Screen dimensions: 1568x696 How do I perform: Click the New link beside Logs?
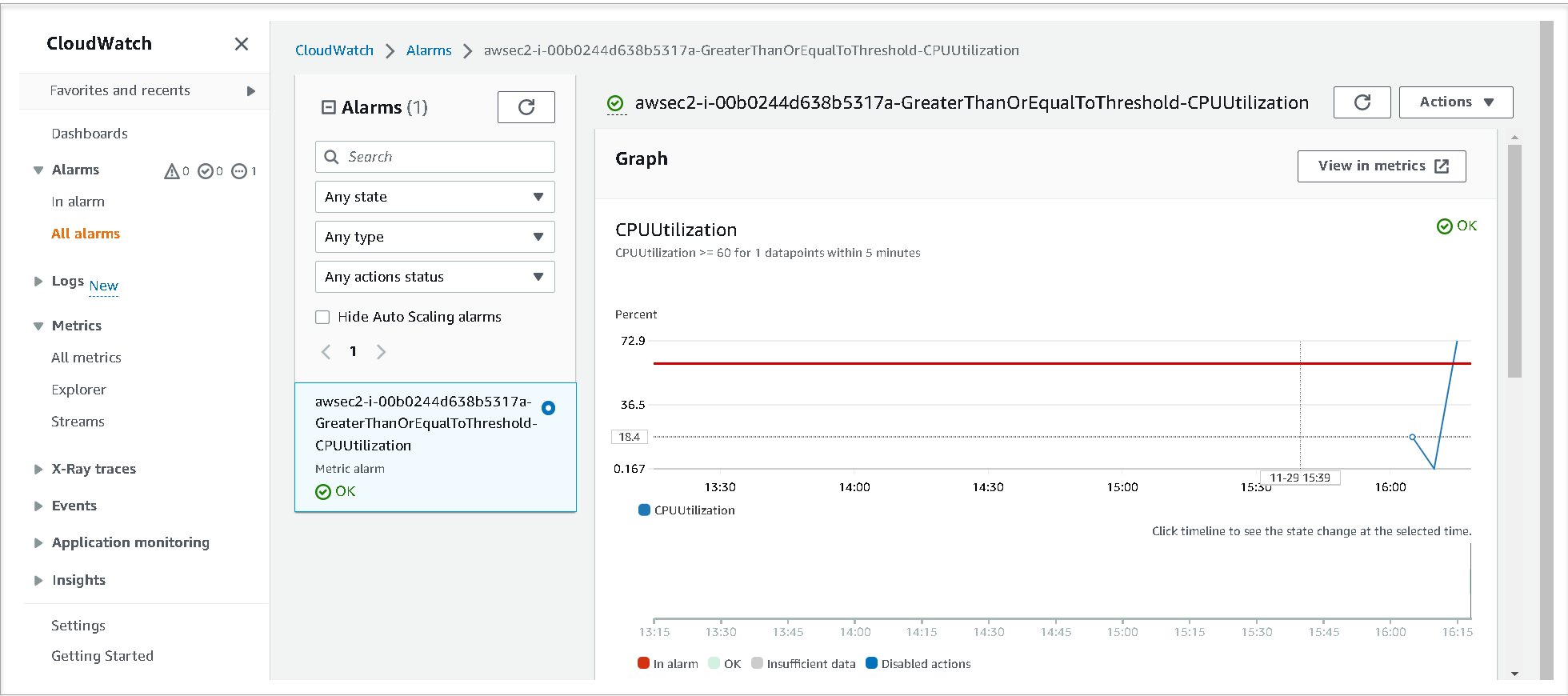[x=103, y=286]
